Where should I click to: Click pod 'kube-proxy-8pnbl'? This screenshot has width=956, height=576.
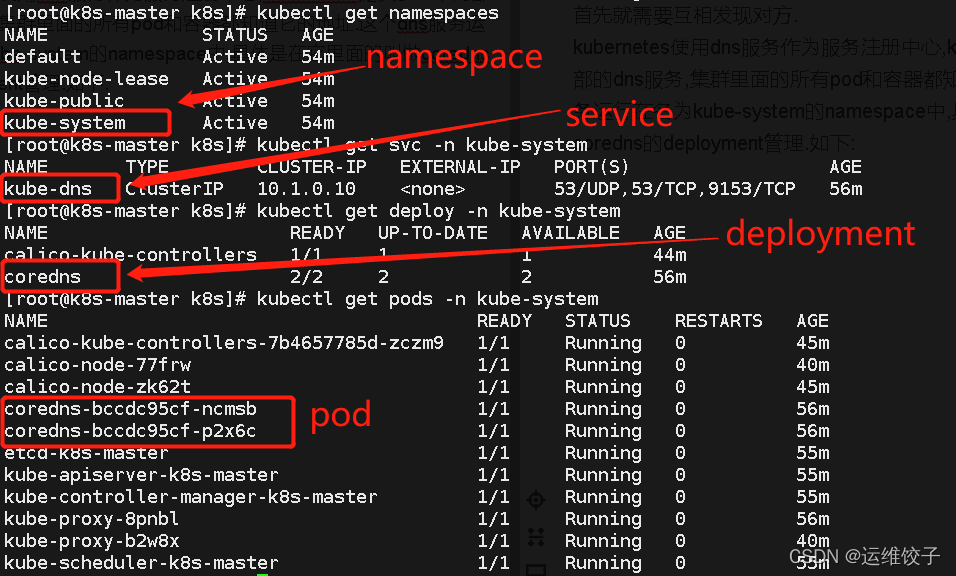pyautogui.click(x=91, y=519)
